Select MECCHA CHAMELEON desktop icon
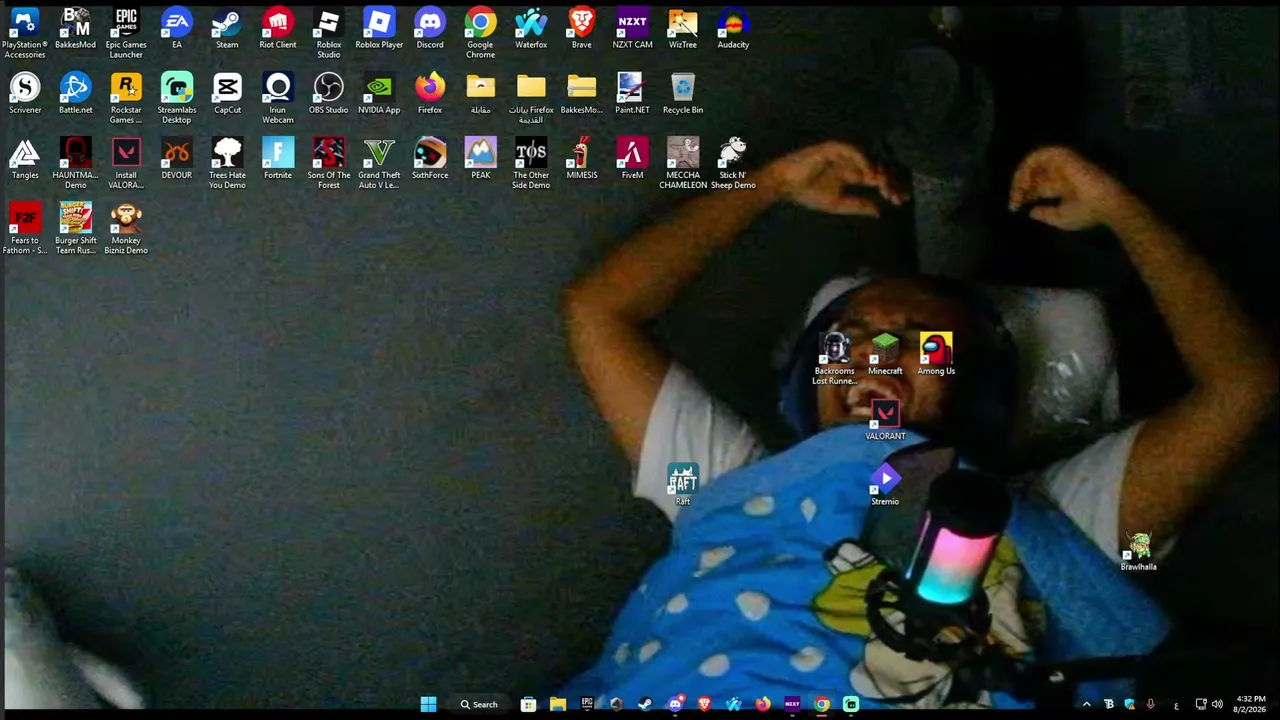The width and height of the screenshot is (1280, 720). click(683, 162)
